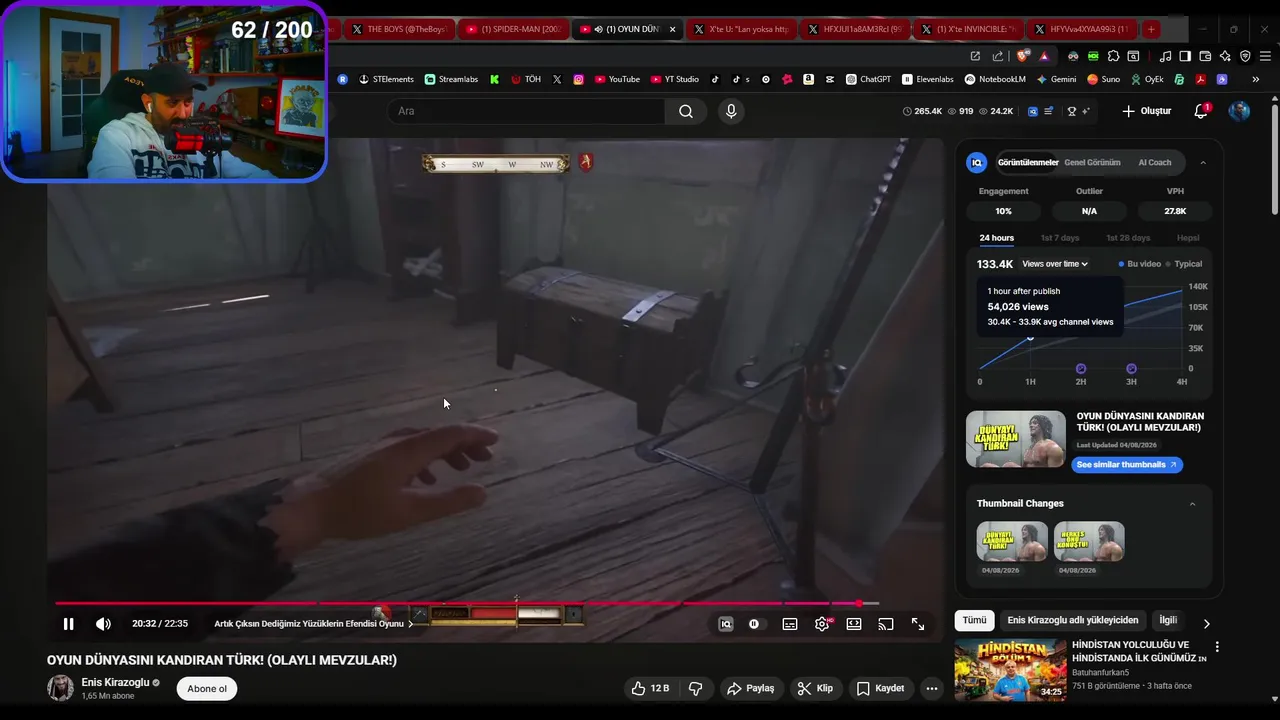Open the player settings gear
This screenshot has height=720, width=1280.
click(x=822, y=624)
